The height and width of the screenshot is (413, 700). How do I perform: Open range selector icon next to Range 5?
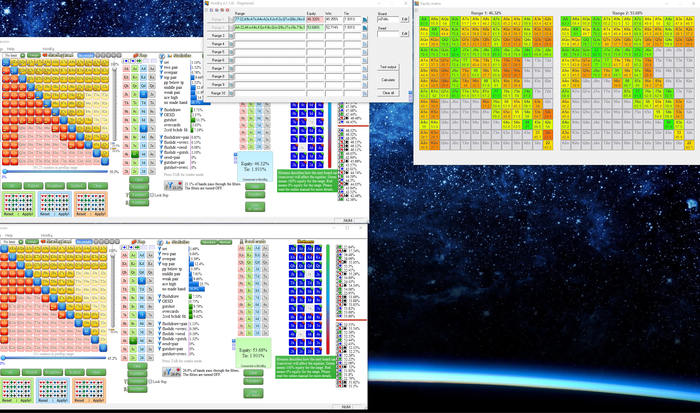point(231,52)
